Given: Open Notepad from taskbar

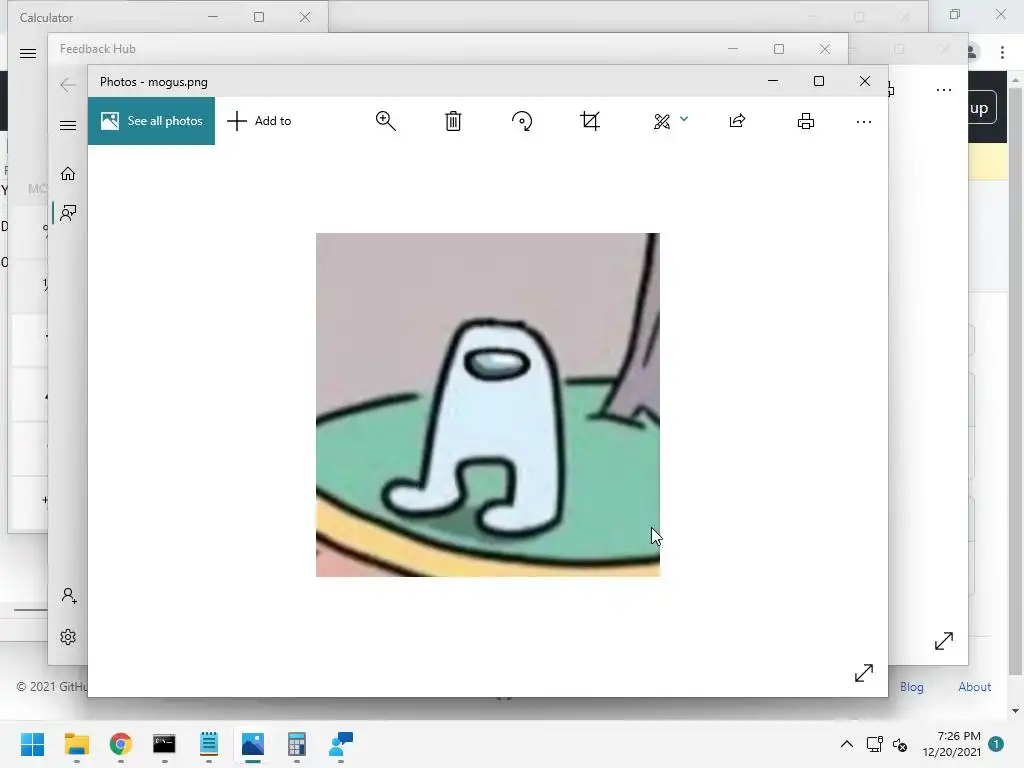Looking at the screenshot, I should point(209,744).
